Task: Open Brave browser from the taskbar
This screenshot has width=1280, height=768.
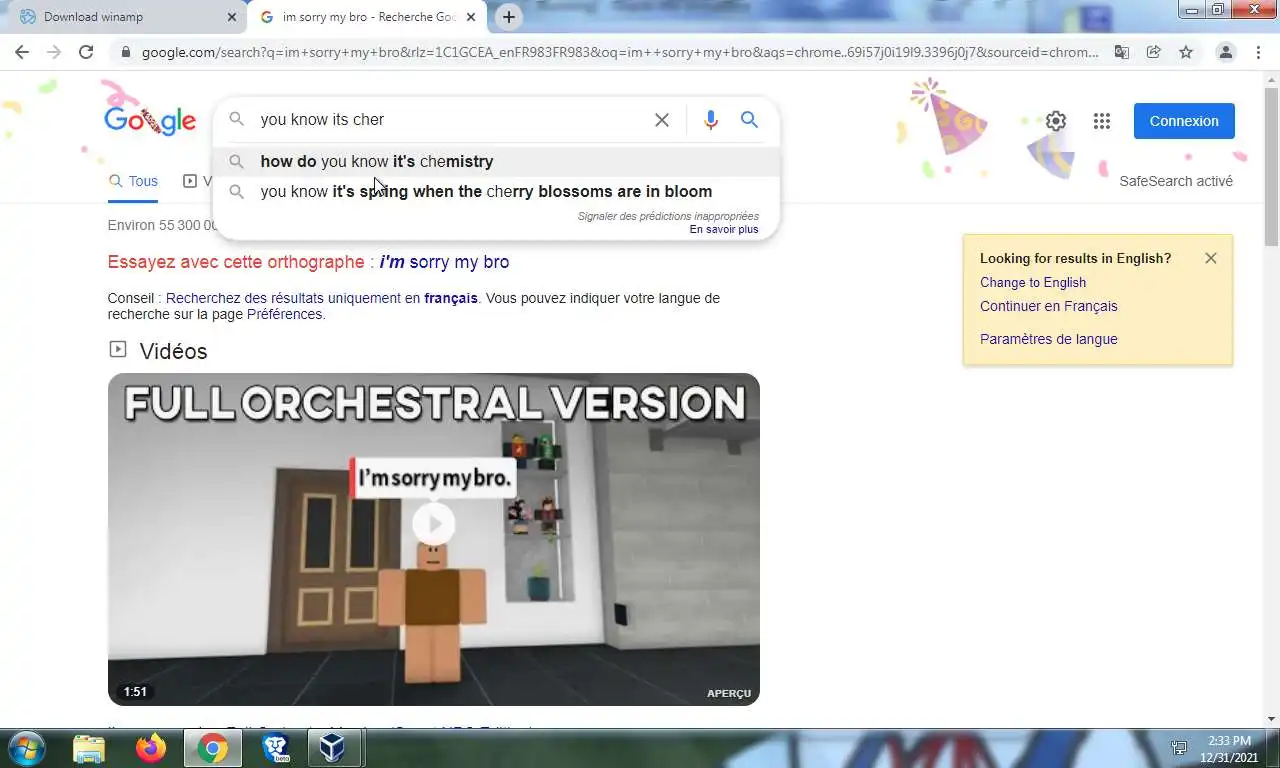Action: click(x=275, y=748)
